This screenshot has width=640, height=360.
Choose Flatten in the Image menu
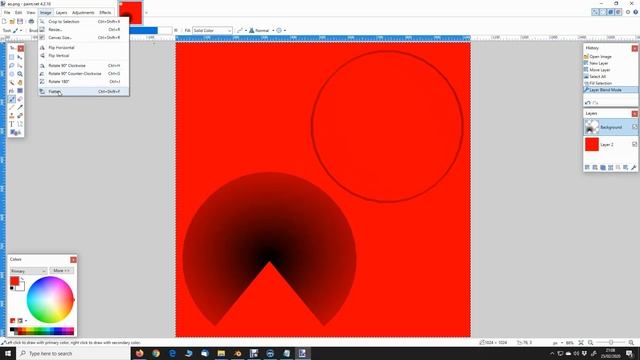tap(84, 91)
